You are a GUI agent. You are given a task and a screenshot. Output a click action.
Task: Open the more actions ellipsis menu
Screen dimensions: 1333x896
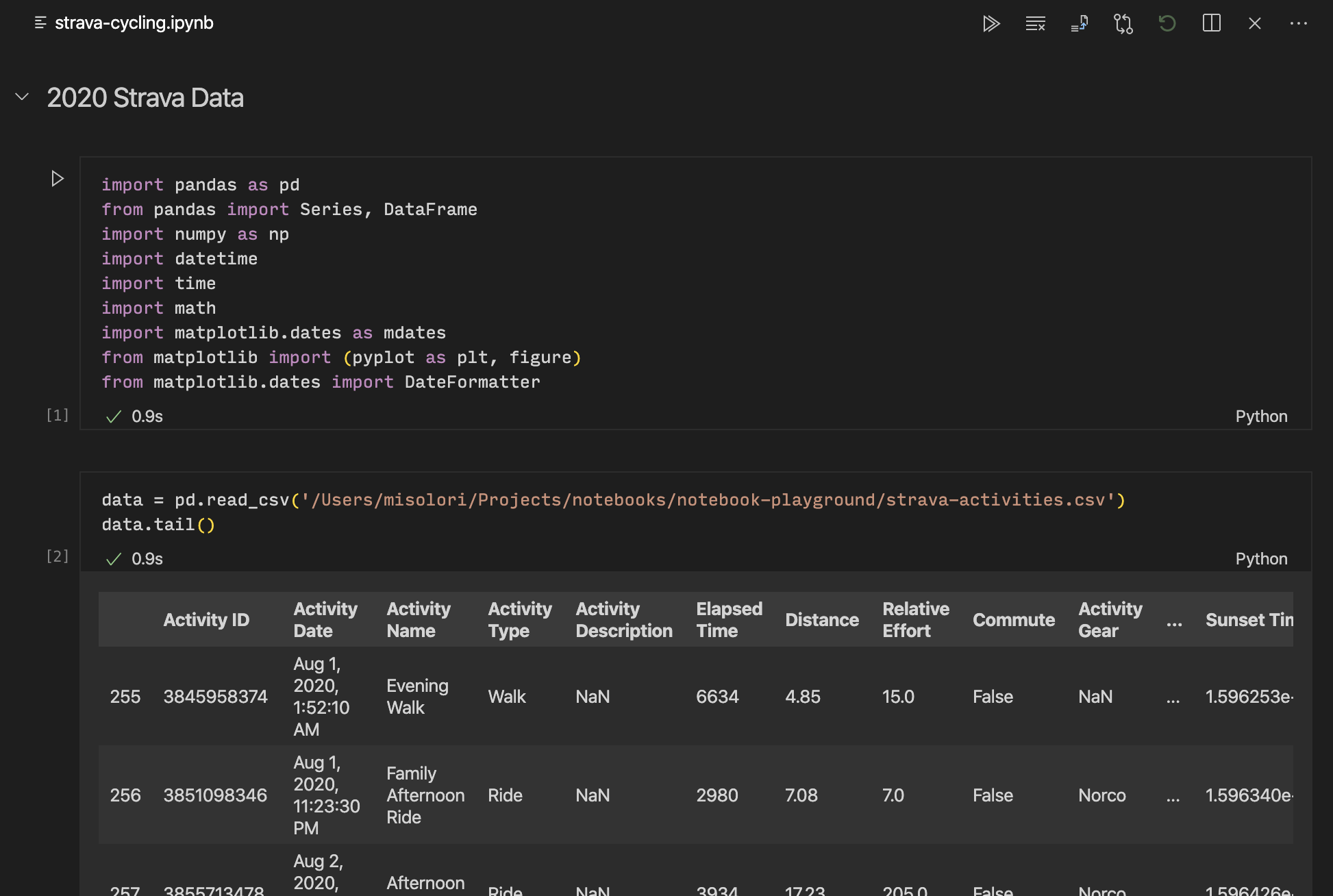1299,23
